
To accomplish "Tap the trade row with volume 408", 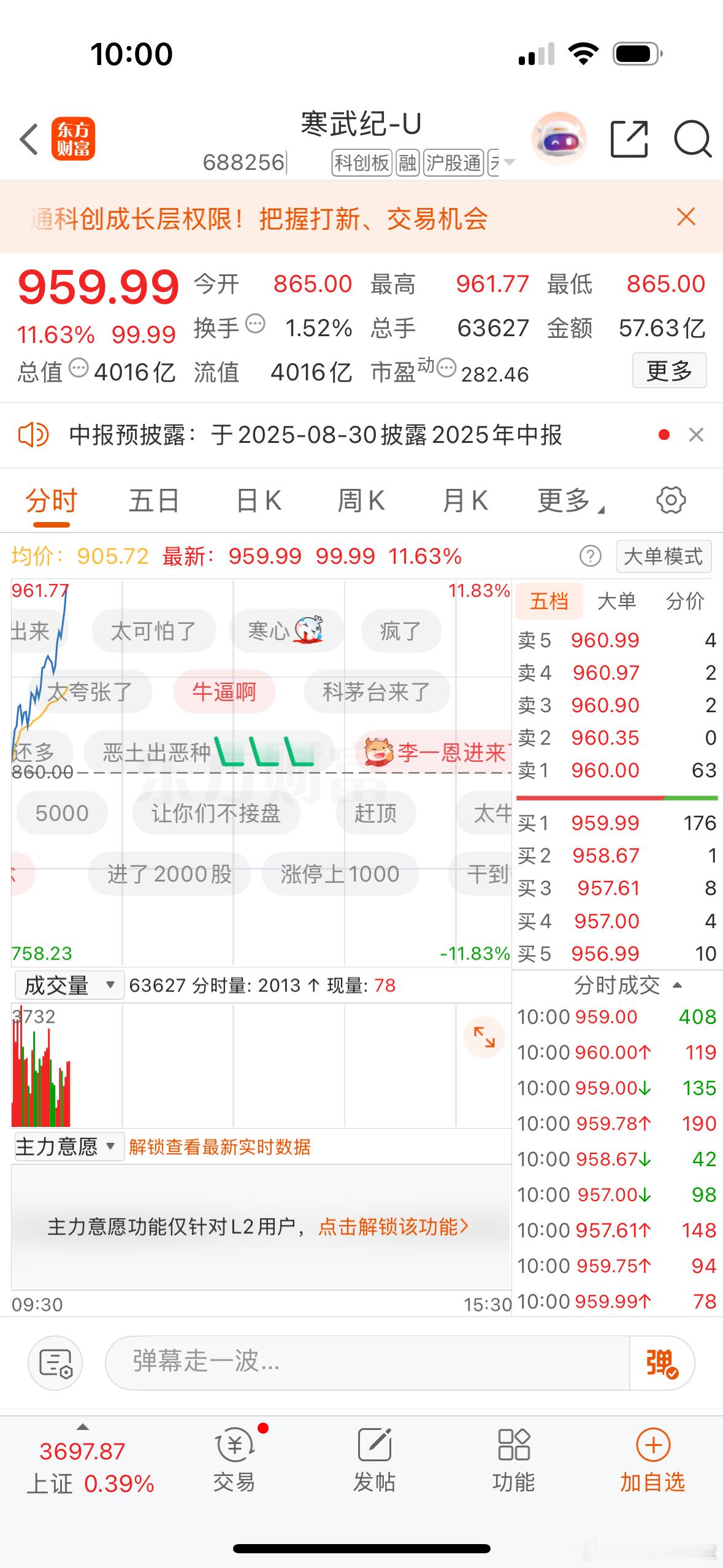I will [x=617, y=1017].
